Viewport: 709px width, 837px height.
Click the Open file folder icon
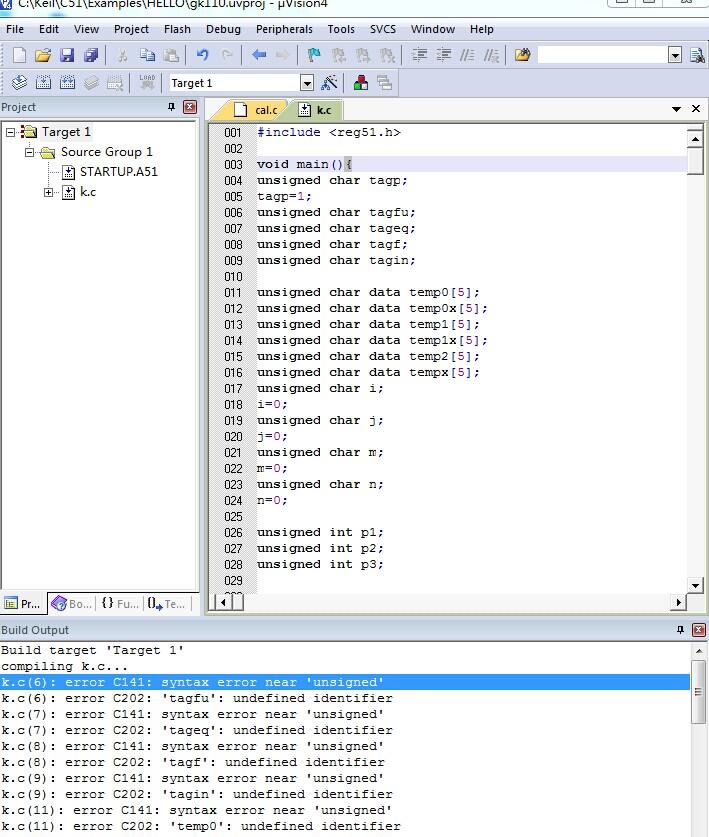(43, 55)
